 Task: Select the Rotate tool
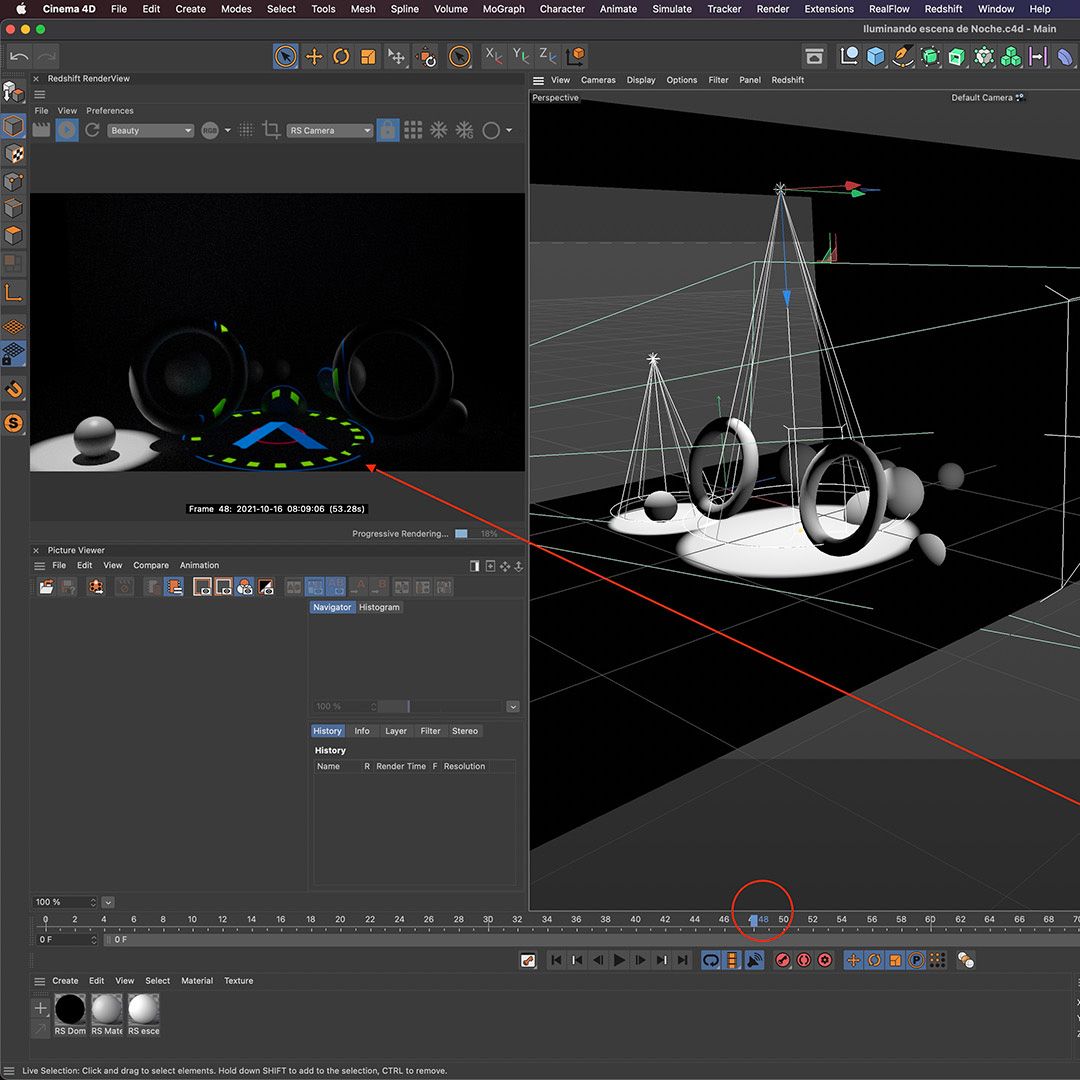click(x=341, y=56)
